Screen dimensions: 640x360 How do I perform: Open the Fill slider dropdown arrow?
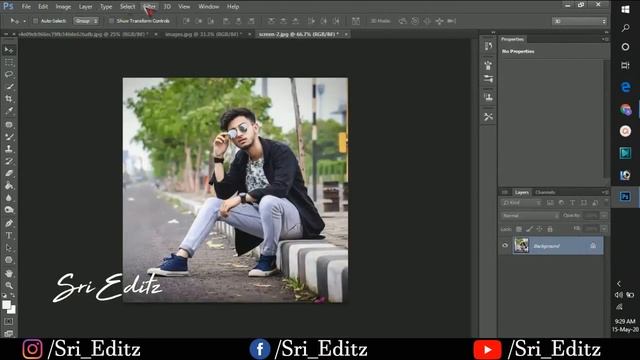coord(604,229)
